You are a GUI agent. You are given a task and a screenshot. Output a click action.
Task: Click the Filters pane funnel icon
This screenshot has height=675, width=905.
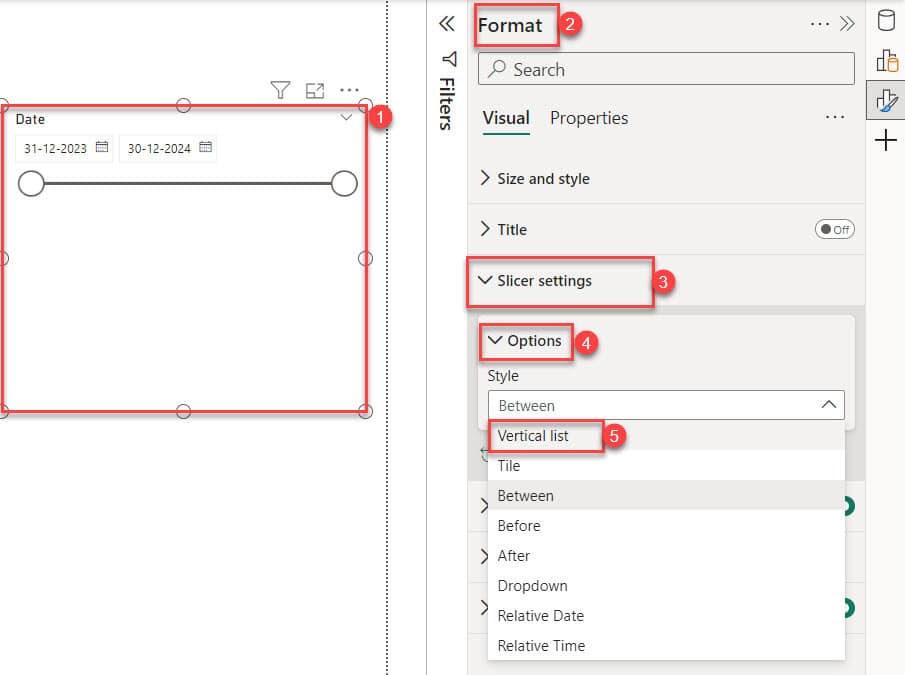click(x=450, y=59)
